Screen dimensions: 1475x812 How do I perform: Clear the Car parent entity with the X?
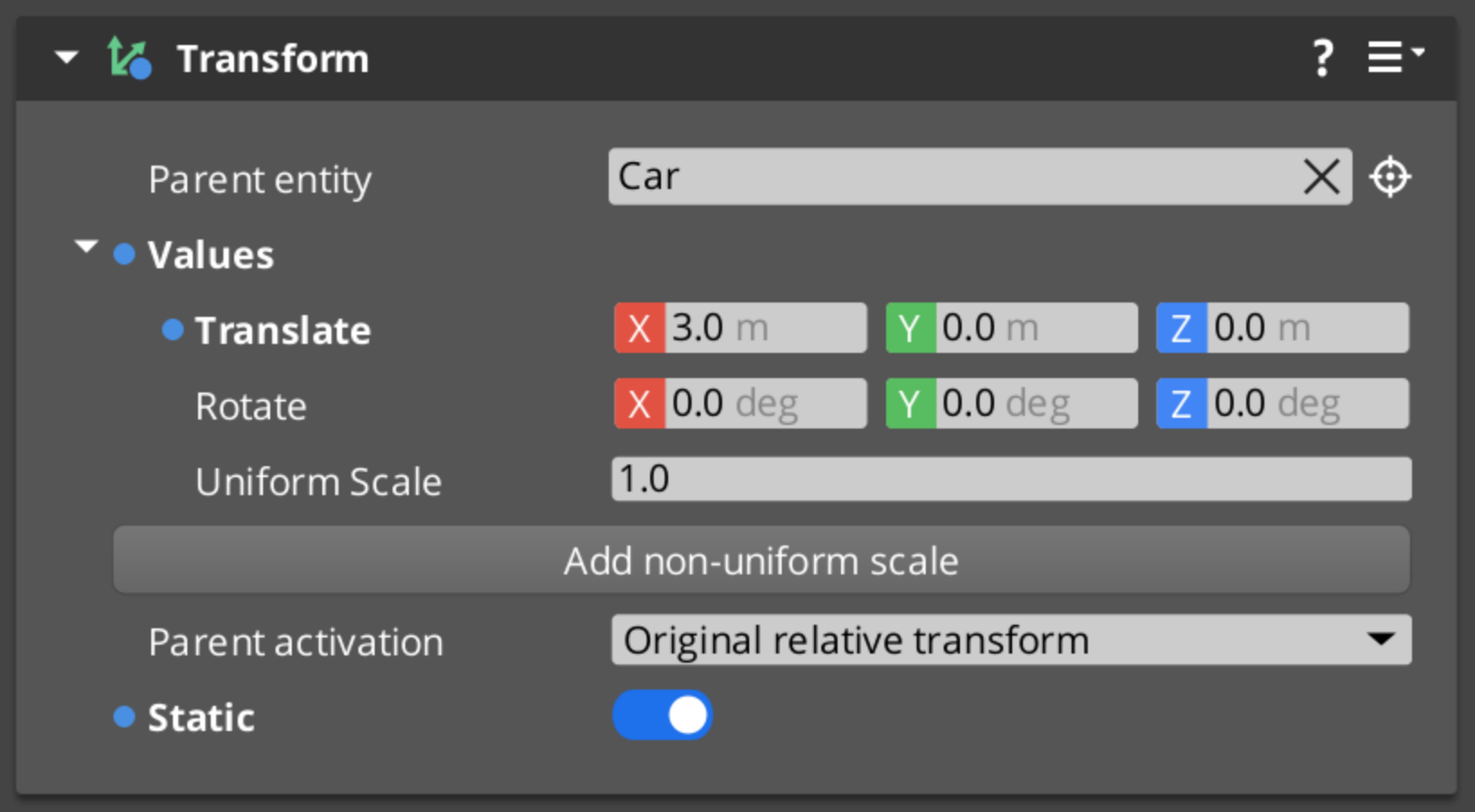click(1320, 176)
